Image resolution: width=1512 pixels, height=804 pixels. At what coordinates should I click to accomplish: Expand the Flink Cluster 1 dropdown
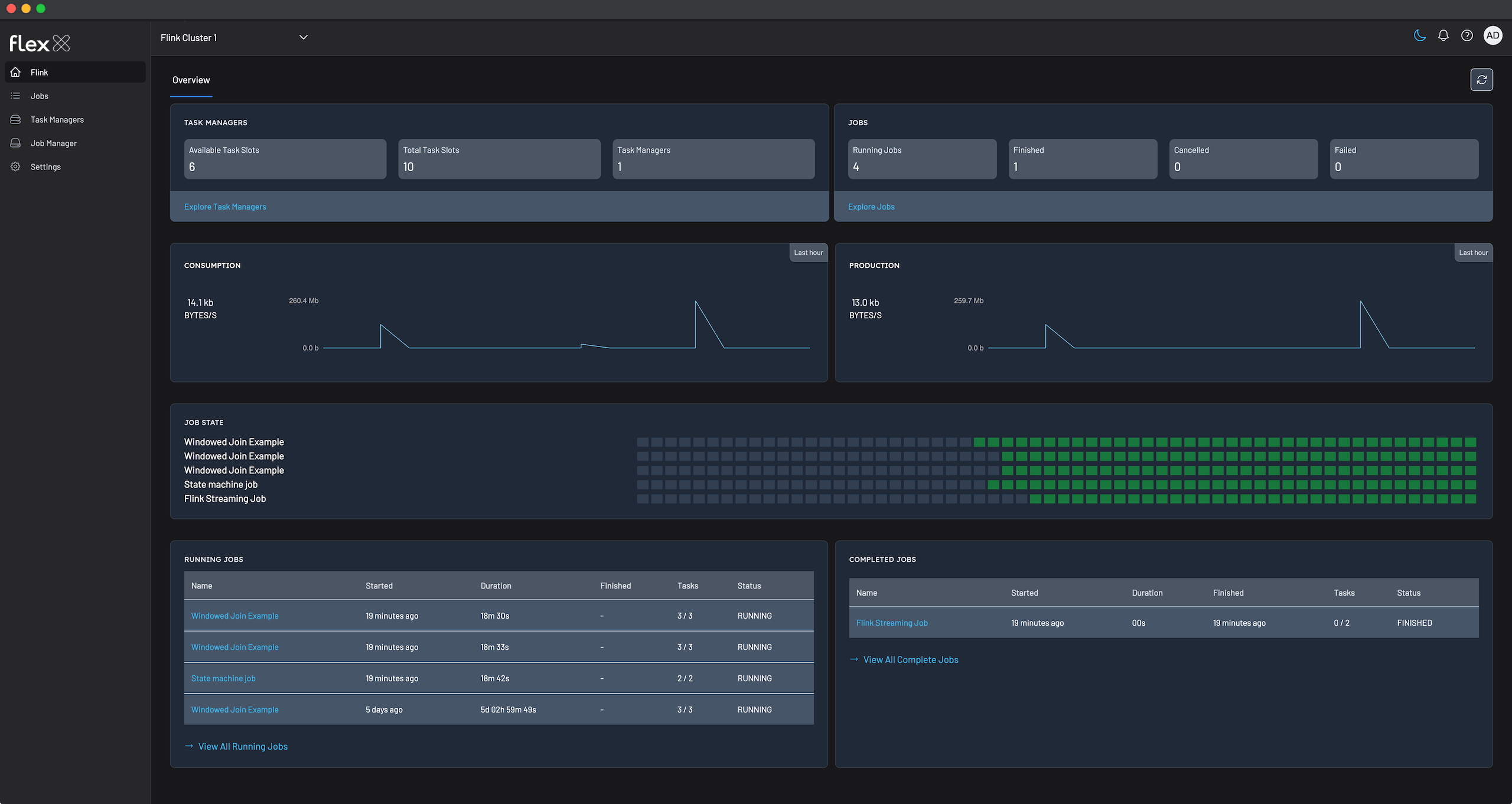[x=188, y=38]
